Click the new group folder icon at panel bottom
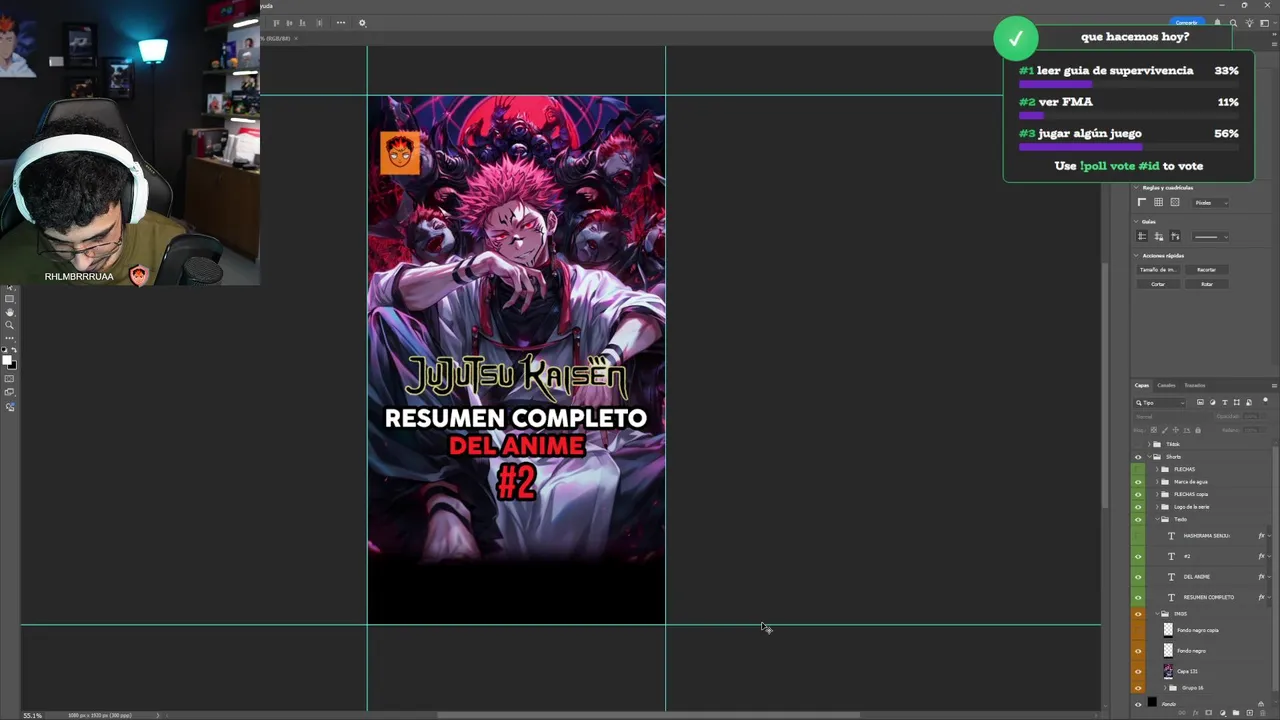Screen dimensions: 1280x720 1236,713
